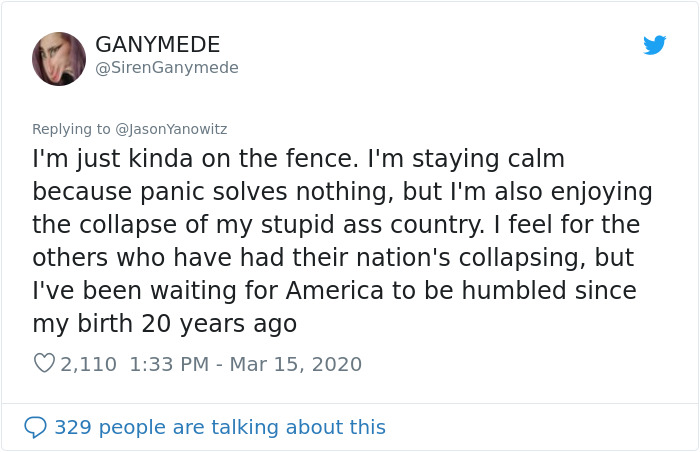Click the 329 conversation count
Viewport: 700px width, 452px height.
coord(71,427)
